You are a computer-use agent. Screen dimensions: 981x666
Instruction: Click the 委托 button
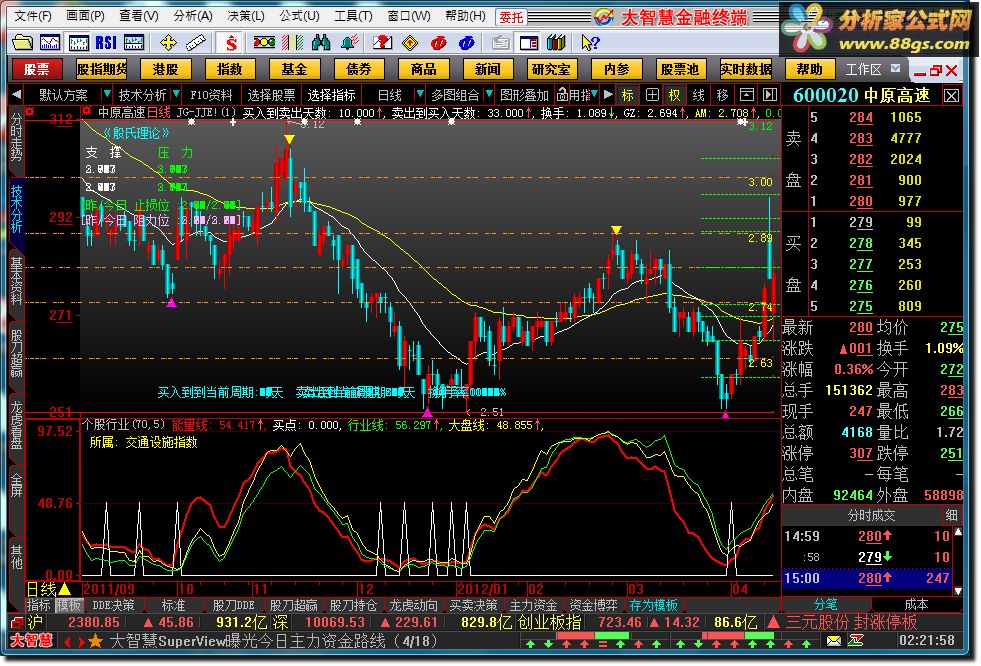511,17
